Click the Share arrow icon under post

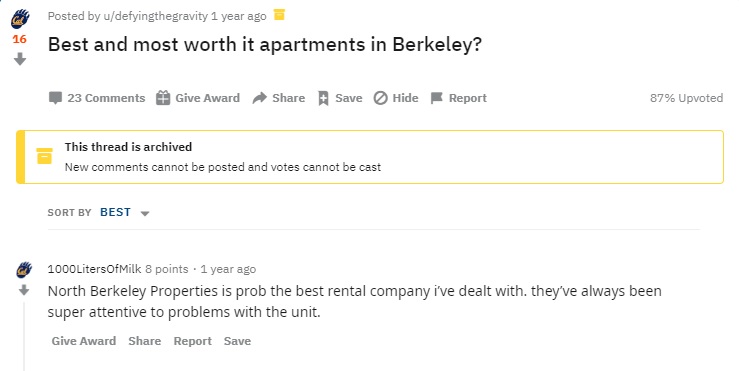tap(260, 98)
